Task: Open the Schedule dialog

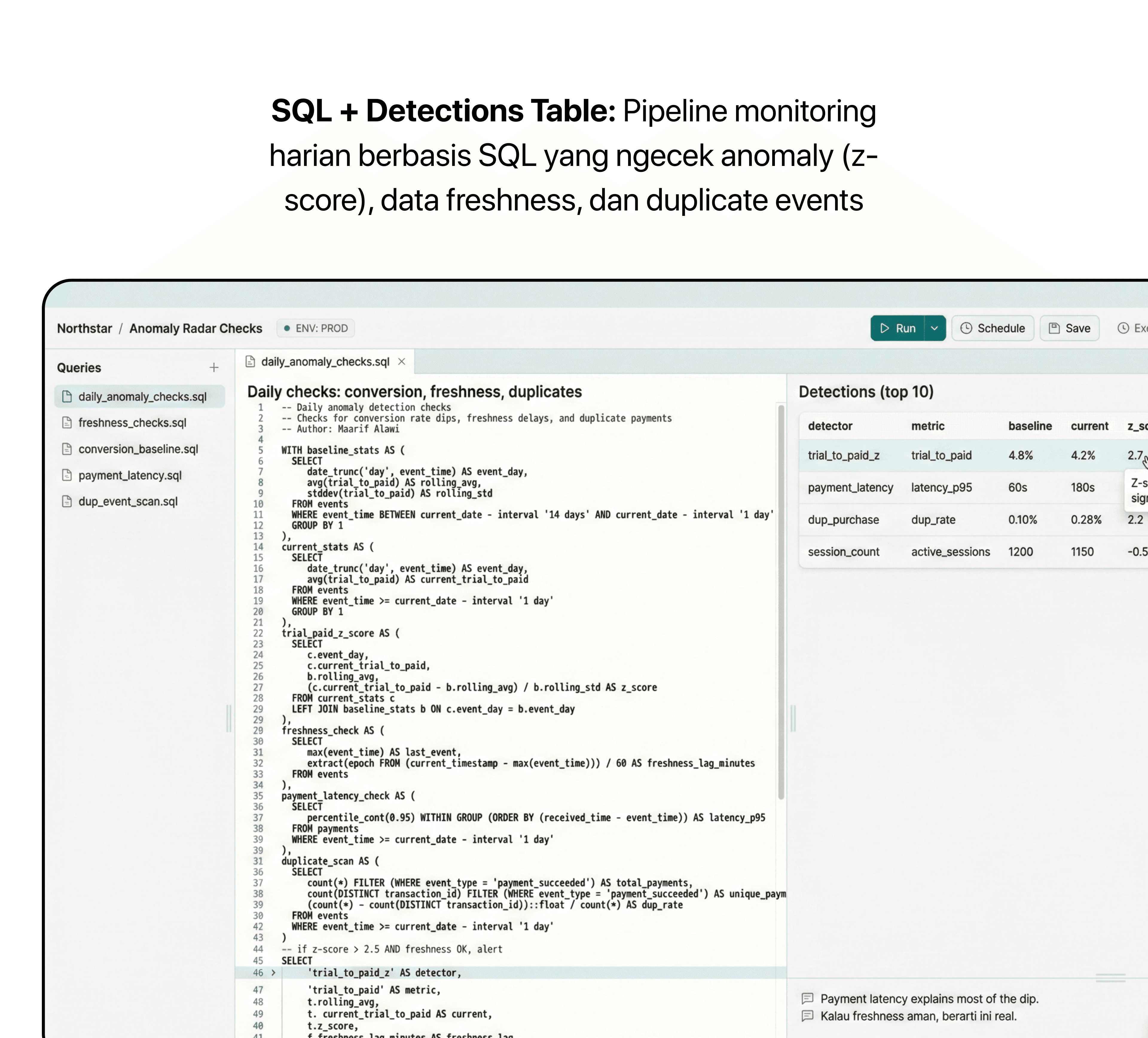Action: point(993,329)
